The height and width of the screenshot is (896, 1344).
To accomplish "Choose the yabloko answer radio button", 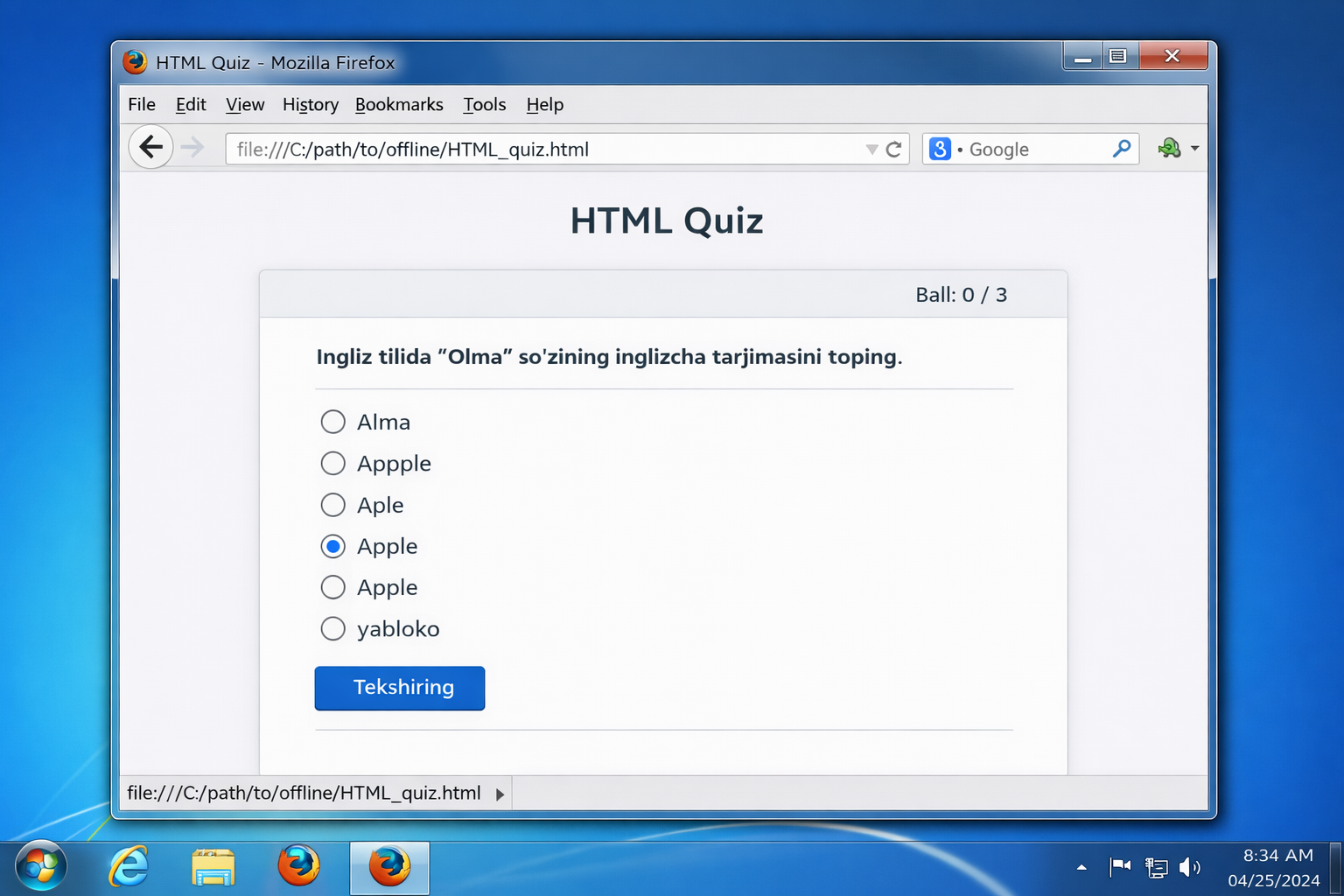I will [332, 628].
